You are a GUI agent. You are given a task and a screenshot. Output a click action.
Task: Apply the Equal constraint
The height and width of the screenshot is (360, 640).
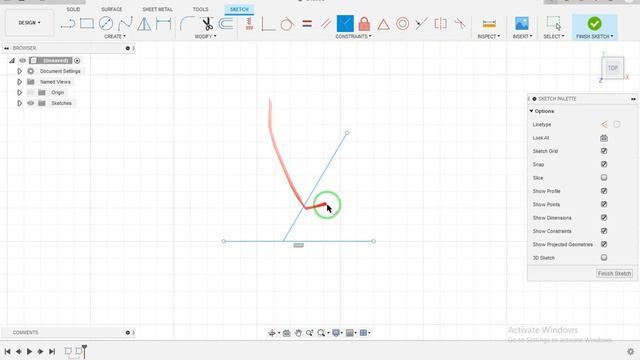307,24
